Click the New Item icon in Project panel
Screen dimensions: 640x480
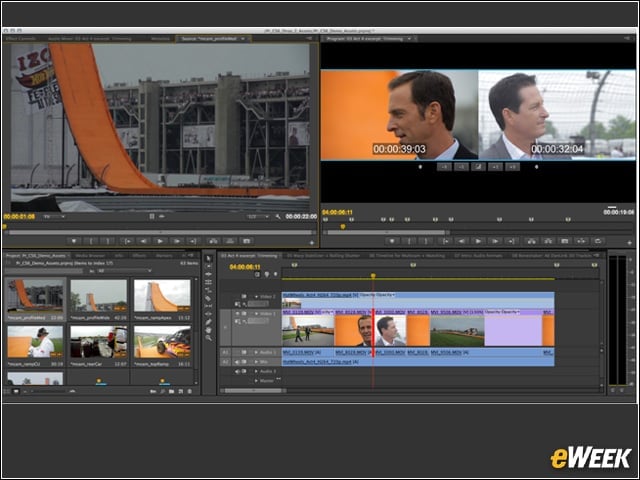pos(181,391)
